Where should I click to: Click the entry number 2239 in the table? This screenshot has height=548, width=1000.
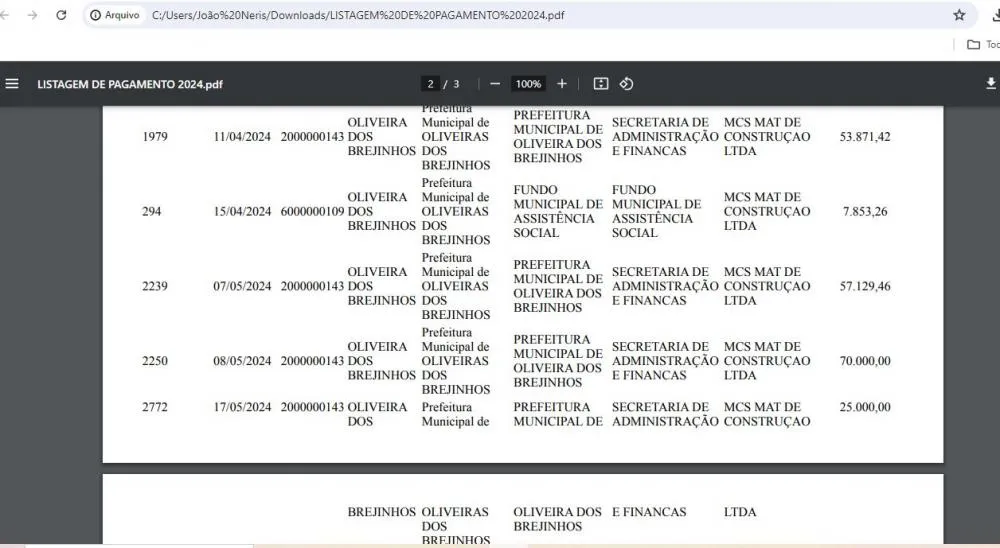point(155,286)
